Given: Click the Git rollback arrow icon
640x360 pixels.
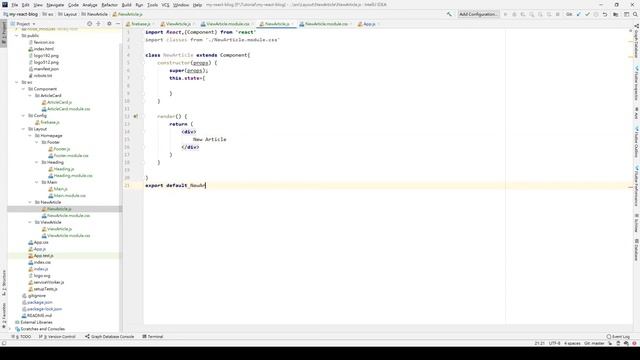Looking at the screenshot, I should [605, 14].
